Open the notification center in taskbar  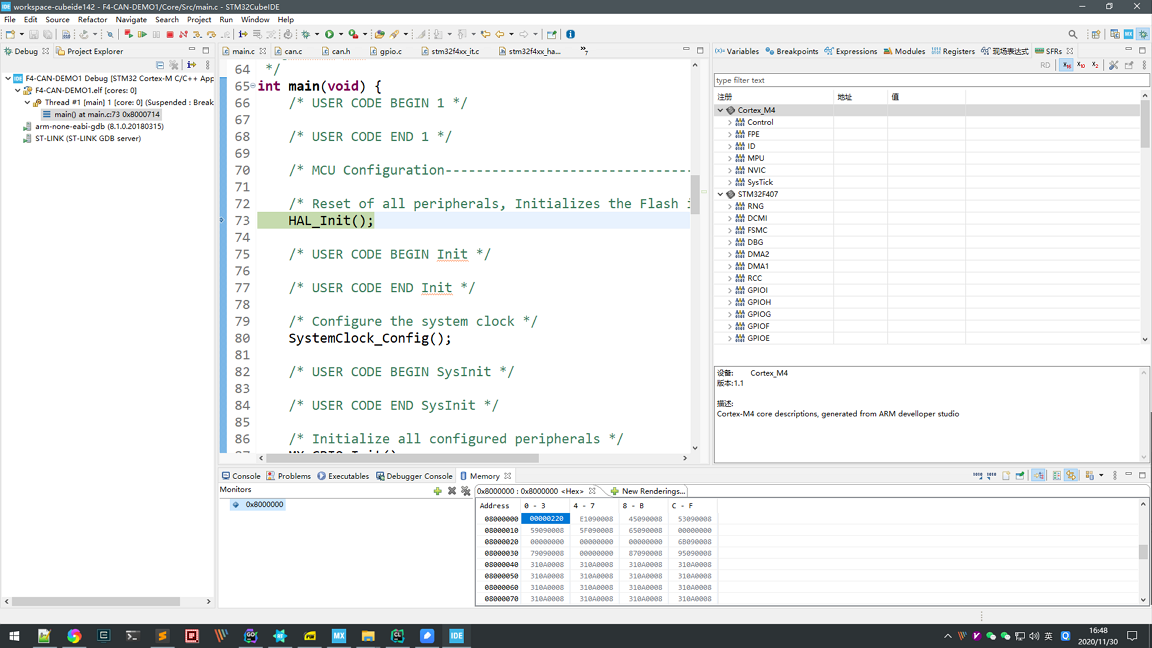[x=1132, y=636]
